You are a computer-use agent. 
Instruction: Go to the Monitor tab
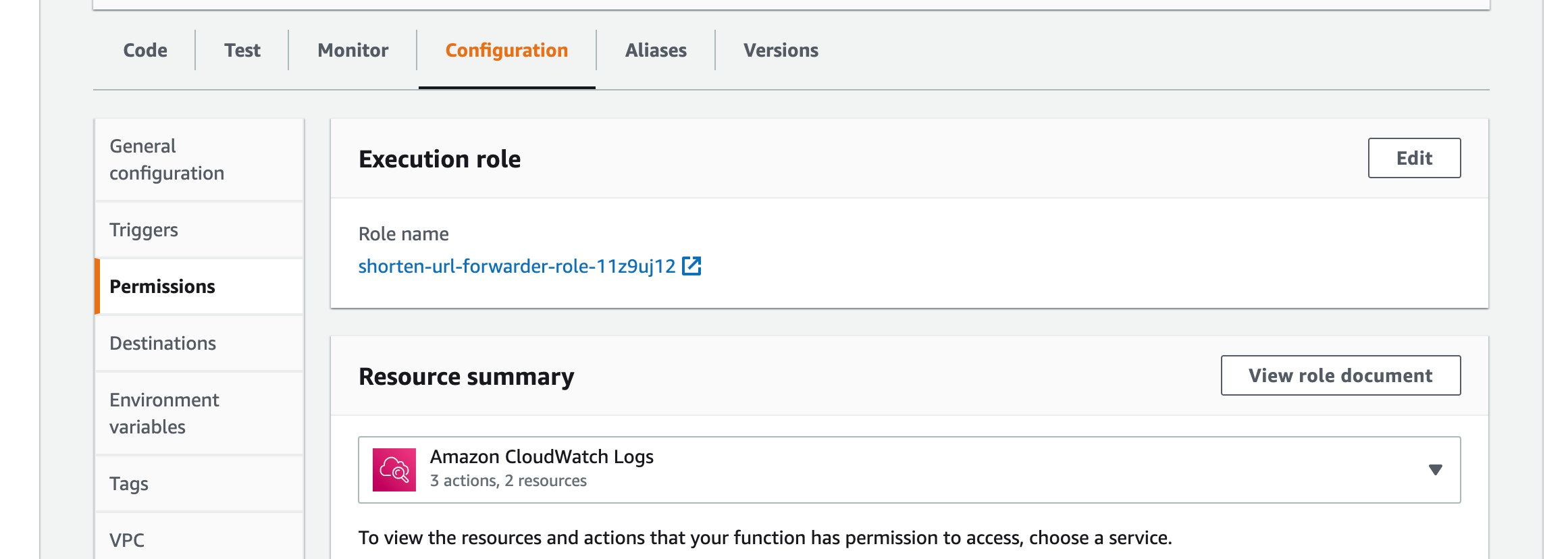click(x=353, y=51)
